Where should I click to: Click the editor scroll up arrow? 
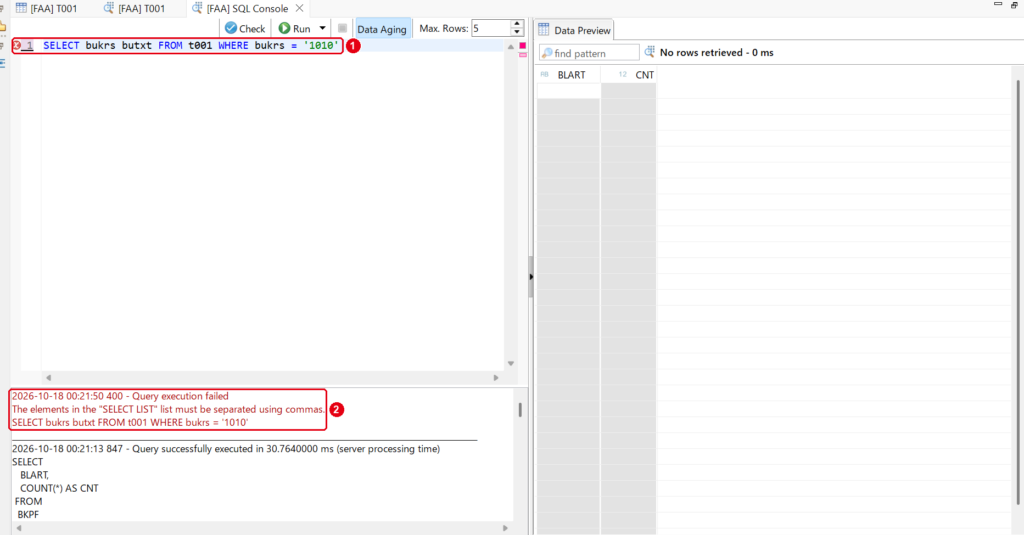tap(511, 47)
